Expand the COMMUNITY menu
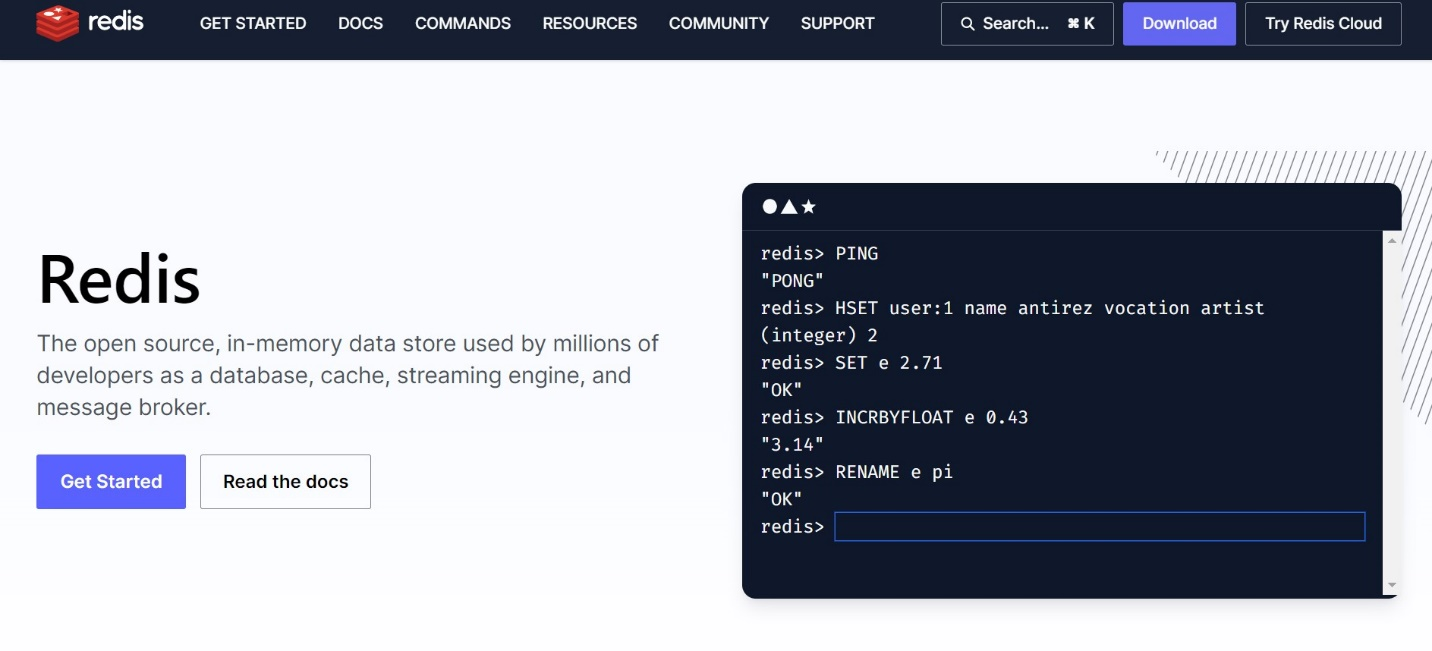Viewport: 1432px width, 651px height. 718,23
